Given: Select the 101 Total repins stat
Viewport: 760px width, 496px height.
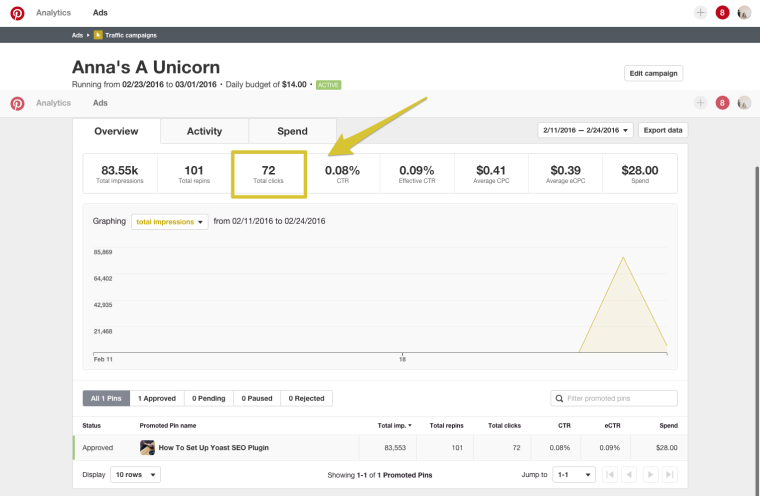Looking at the screenshot, I should 194,174.
